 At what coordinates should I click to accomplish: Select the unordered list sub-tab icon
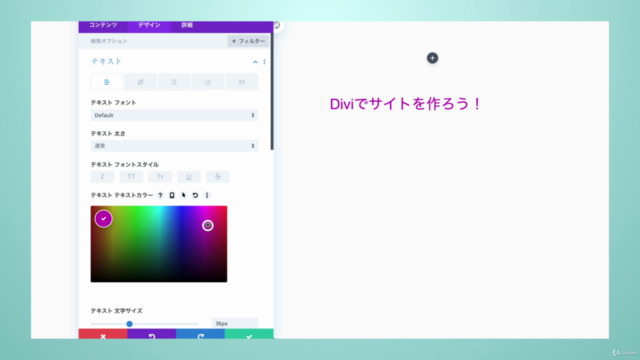coord(174,82)
